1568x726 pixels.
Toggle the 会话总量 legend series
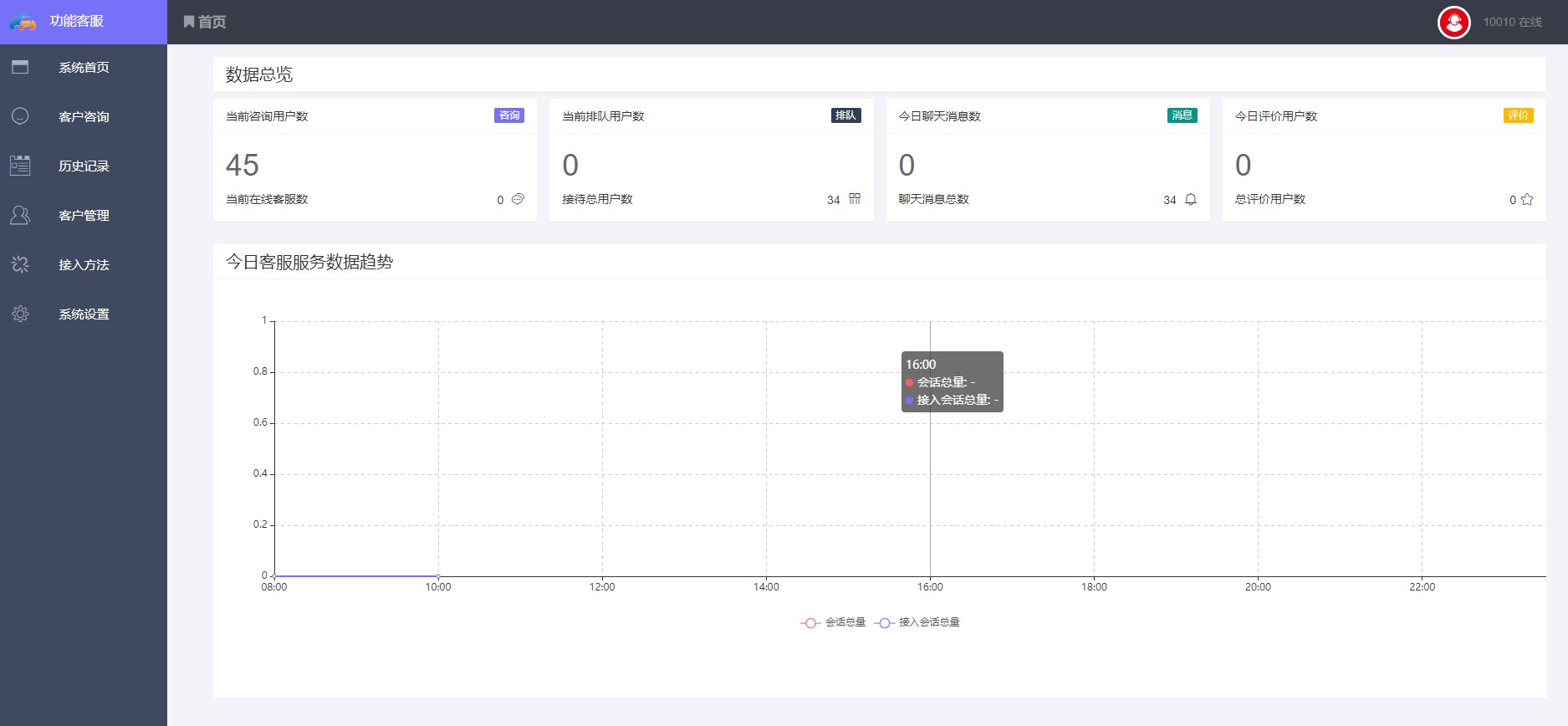(833, 622)
